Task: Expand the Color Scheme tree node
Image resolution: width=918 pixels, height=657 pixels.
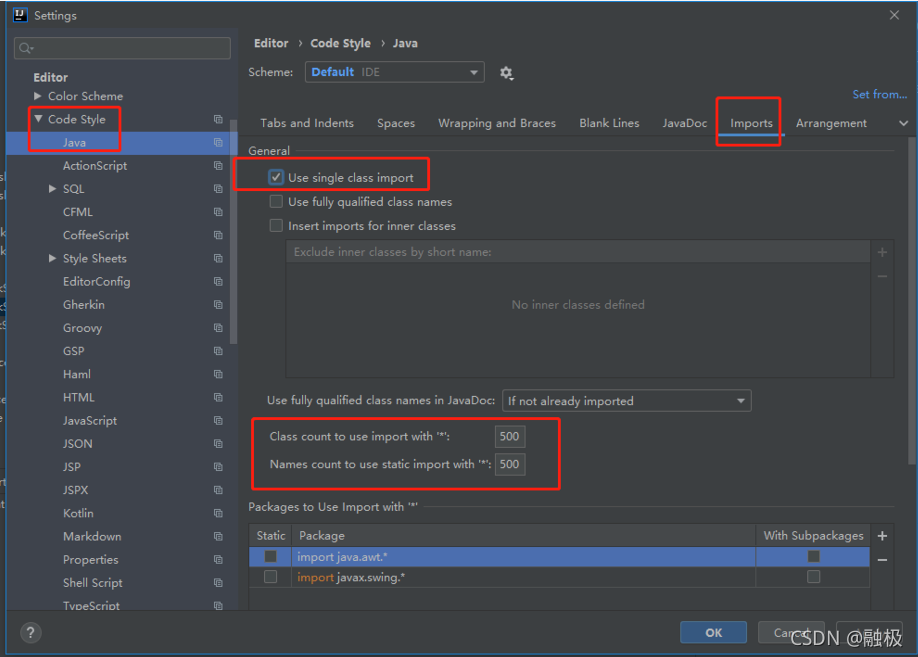Action: (x=37, y=96)
